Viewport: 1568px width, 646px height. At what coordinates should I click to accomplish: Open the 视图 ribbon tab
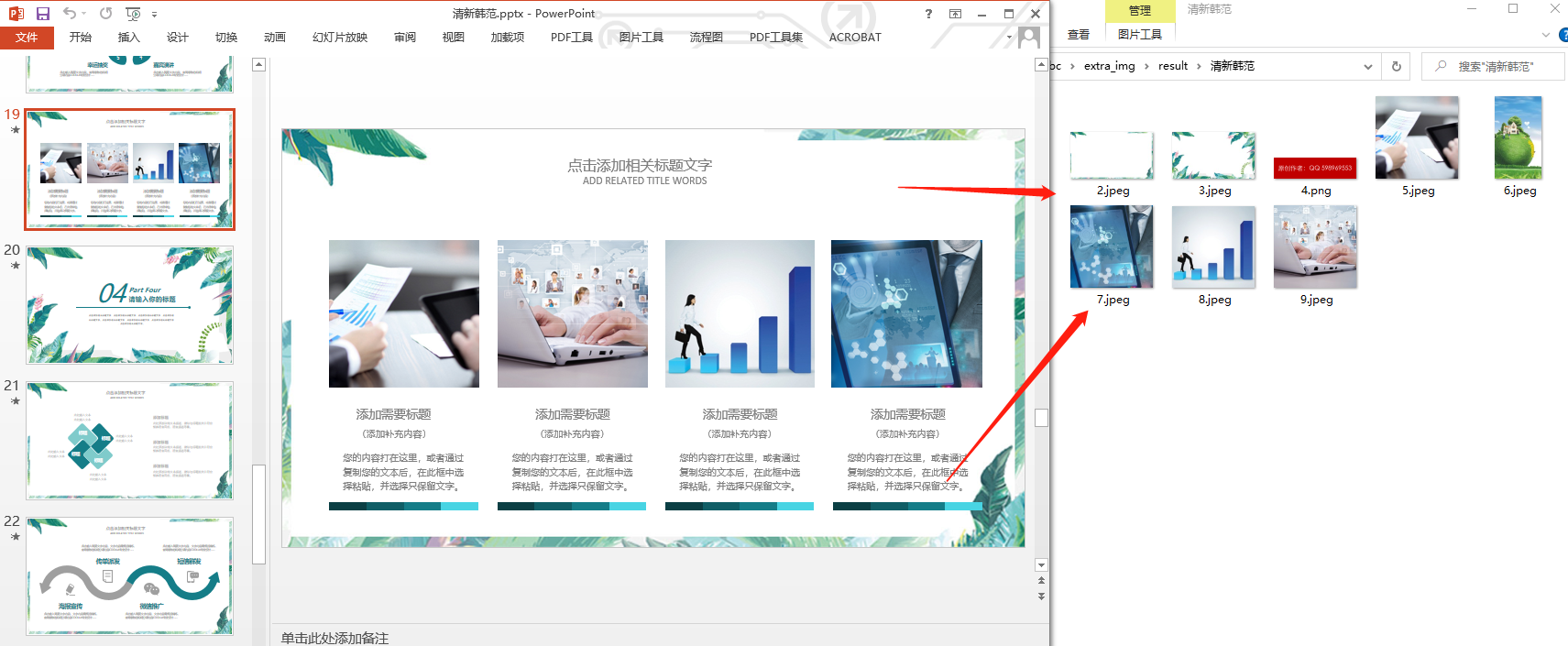click(454, 38)
